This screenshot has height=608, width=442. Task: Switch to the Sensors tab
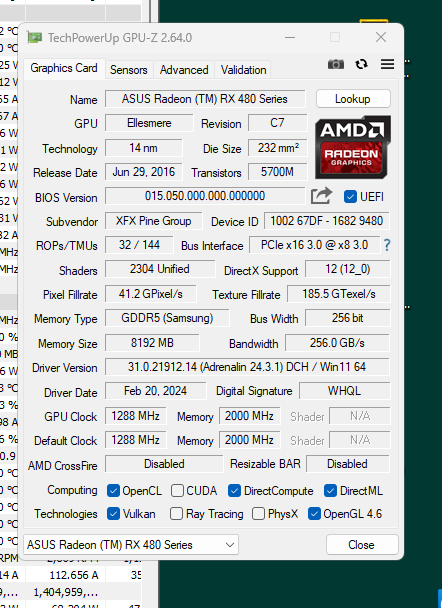click(129, 70)
